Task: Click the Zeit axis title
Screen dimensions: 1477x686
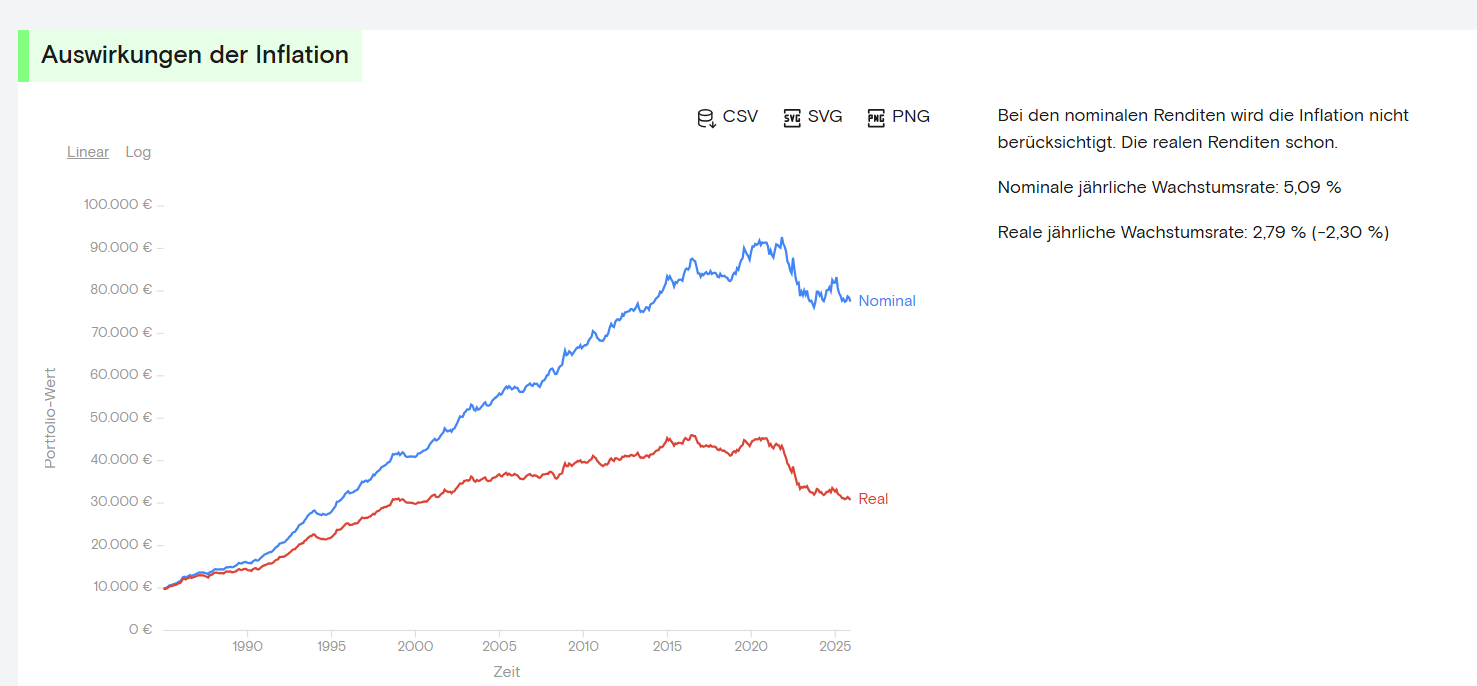Action: (507, 672)
